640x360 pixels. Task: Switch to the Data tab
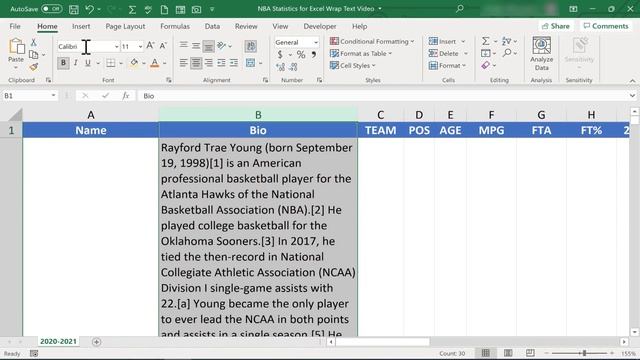tap(212, 26)
